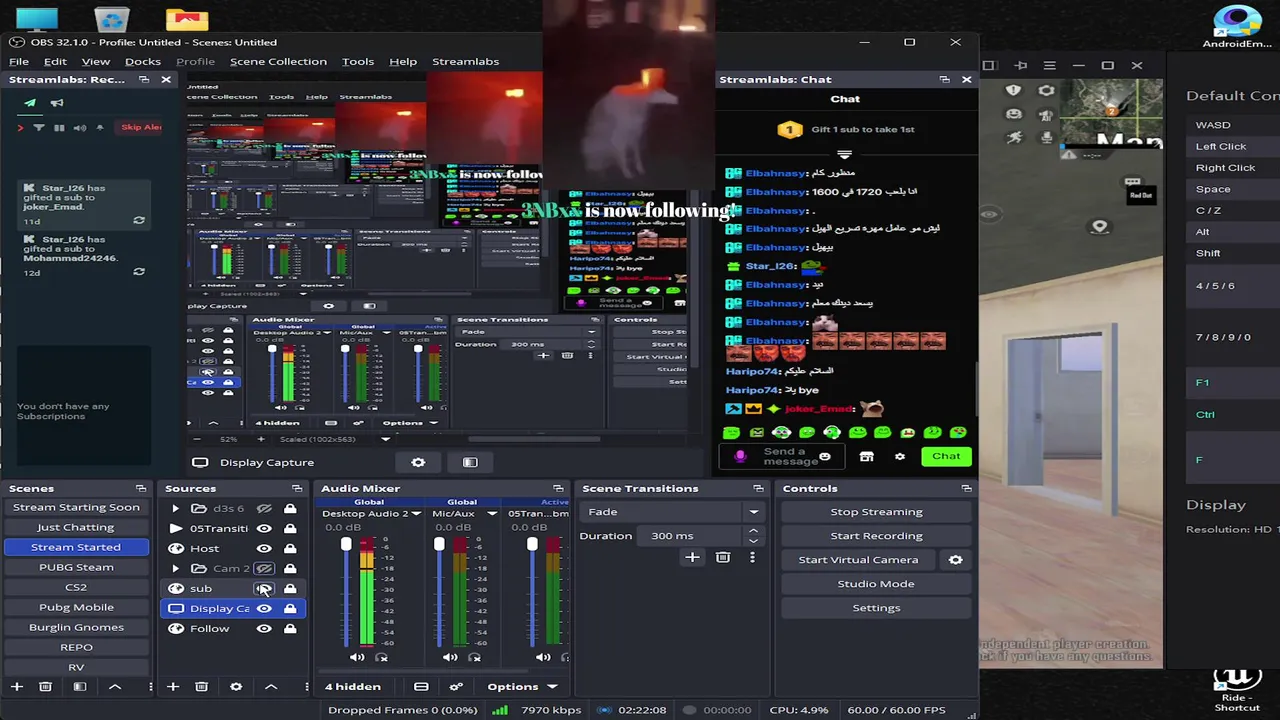Screen dimensions: 1280x720
Task: Adjust Mic/Aux volume slider handle
Action: pos(439,544)
